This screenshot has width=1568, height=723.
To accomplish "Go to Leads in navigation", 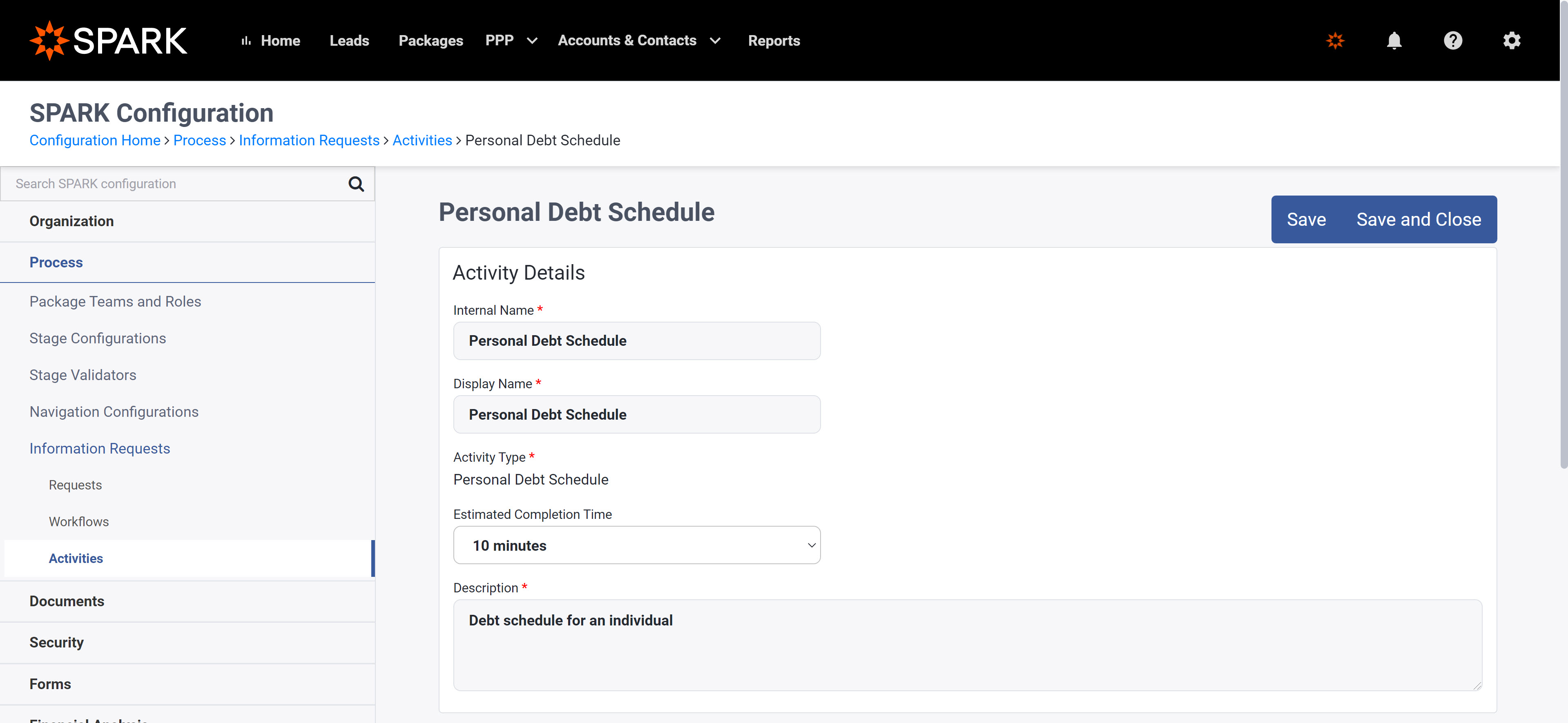I will pos(349,41).
